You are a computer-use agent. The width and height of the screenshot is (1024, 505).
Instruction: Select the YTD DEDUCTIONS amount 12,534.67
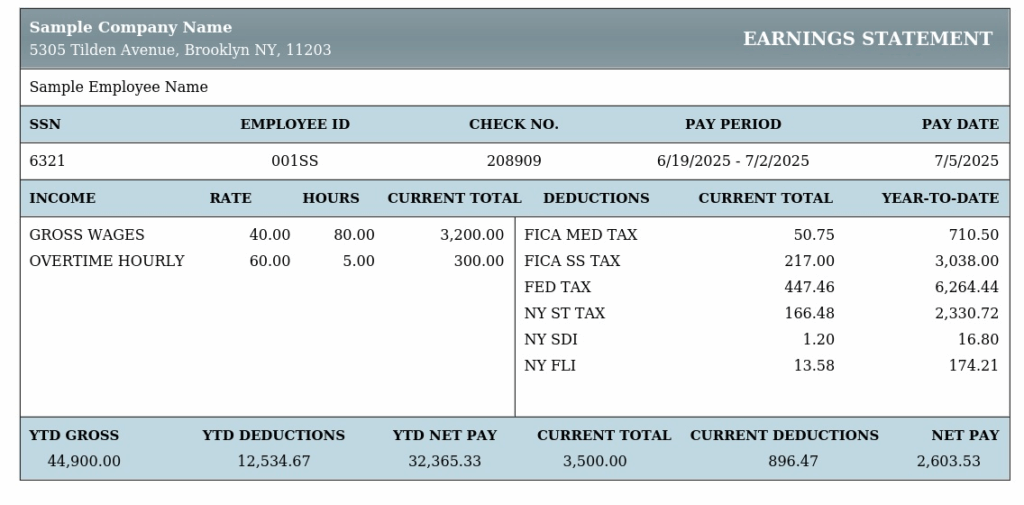pos(274,462)
